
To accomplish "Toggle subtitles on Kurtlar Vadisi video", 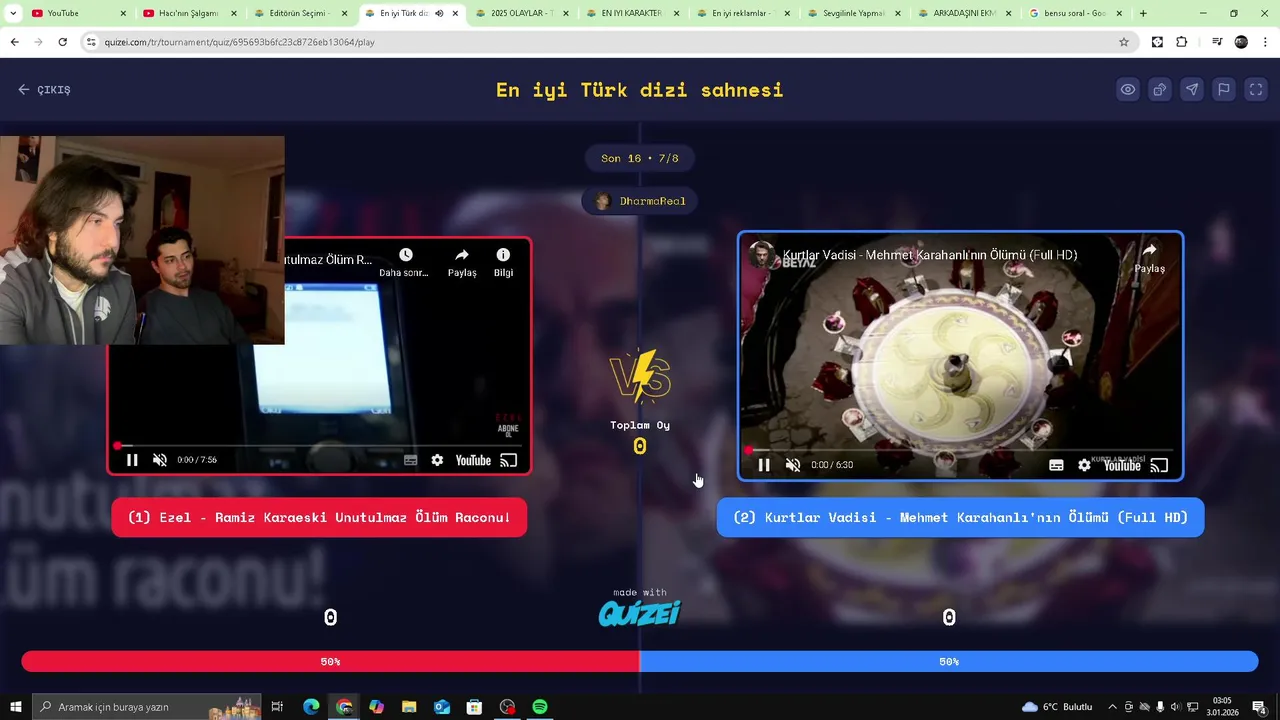I will [1056, 465].
